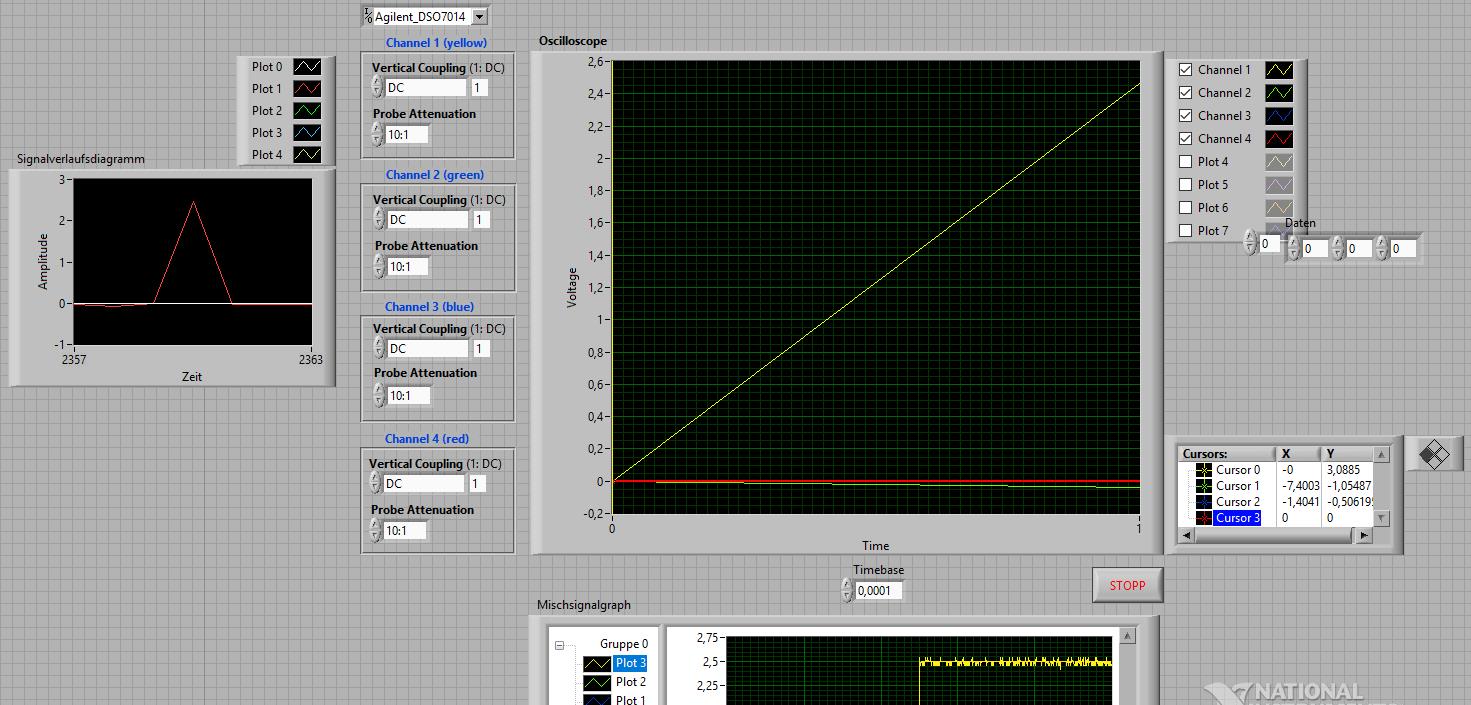Image resolution: width=1471 pixels, height=705 pixels.
Task: Click Channel 1 Vertical Coupling DC selector
Action: [x=426, y=88]
